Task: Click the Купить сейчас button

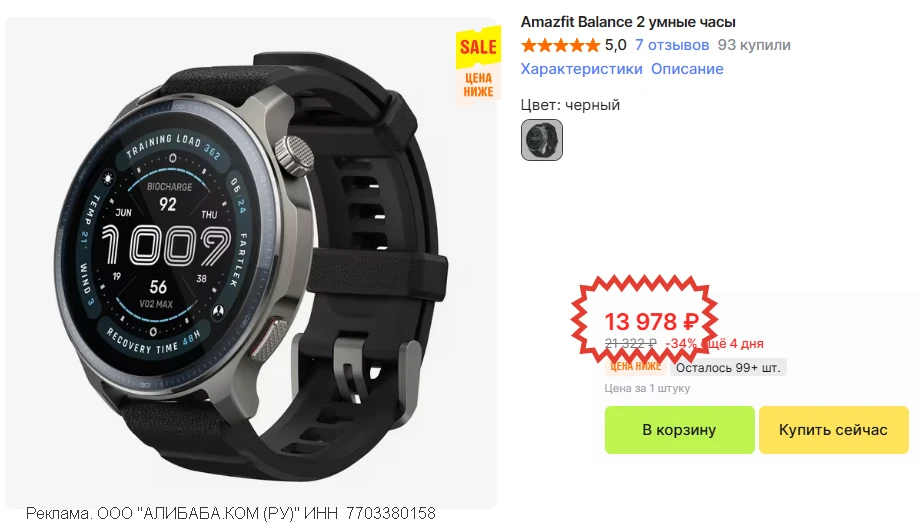Action: pos(833,430)
